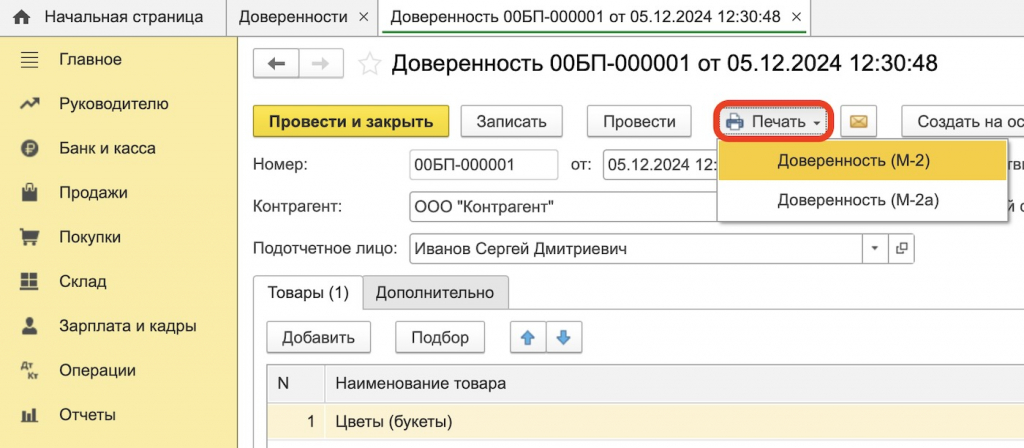Move row up with blue up arrow
This screenshot has height=448, width=1024.
click(528, 338)
